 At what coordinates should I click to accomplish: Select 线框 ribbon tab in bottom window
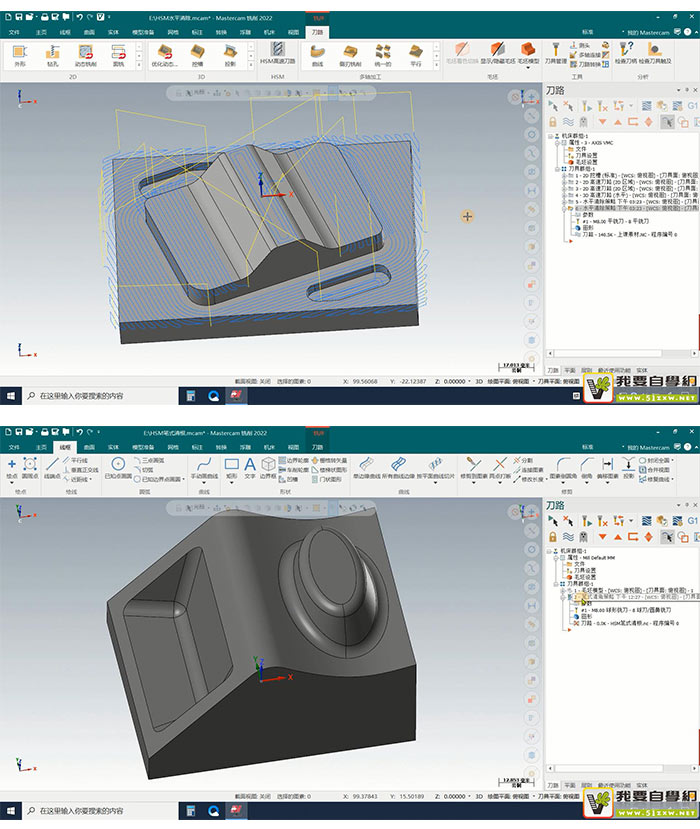pos(65,447)
